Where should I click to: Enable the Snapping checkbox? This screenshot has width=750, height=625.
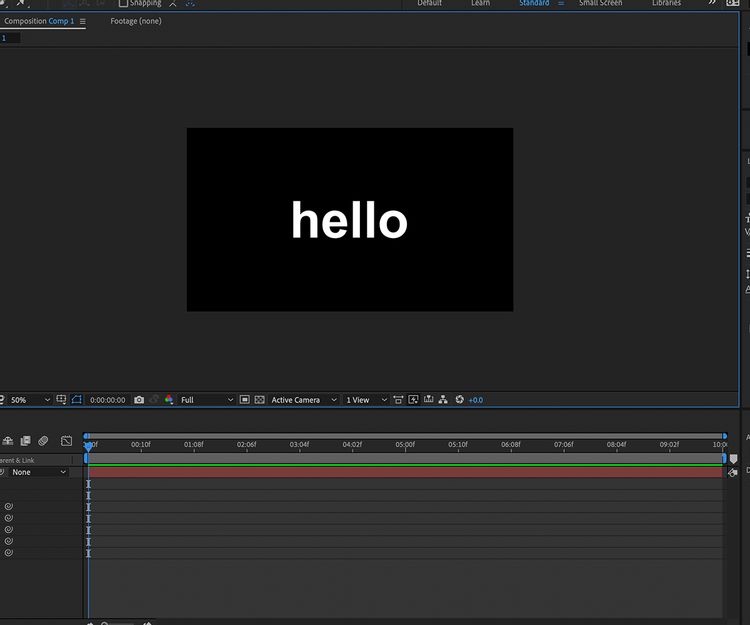coord(124,4)
